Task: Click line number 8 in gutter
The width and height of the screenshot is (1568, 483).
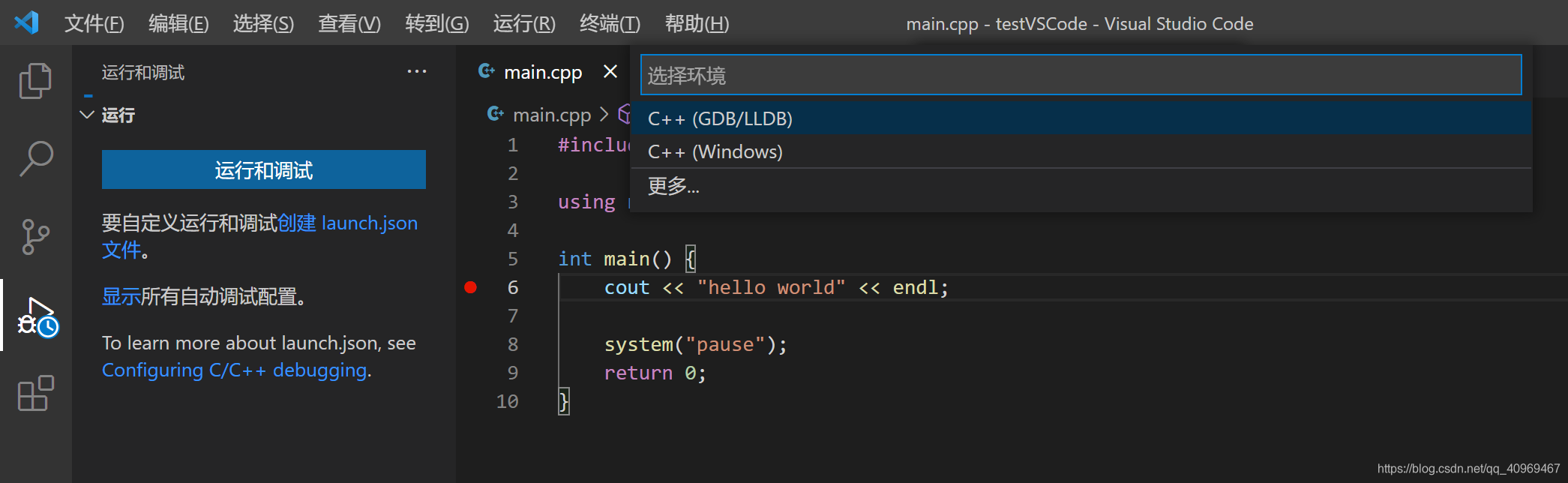Action: tap(513, 344)
